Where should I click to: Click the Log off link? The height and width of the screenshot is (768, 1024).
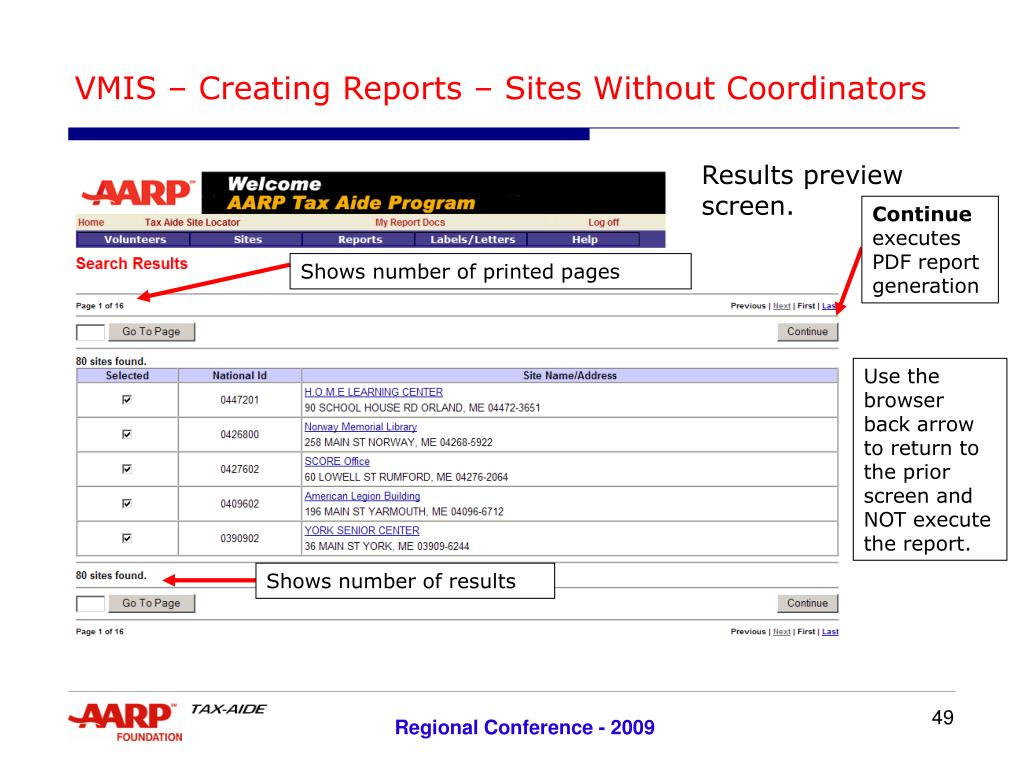pos(603,222)
